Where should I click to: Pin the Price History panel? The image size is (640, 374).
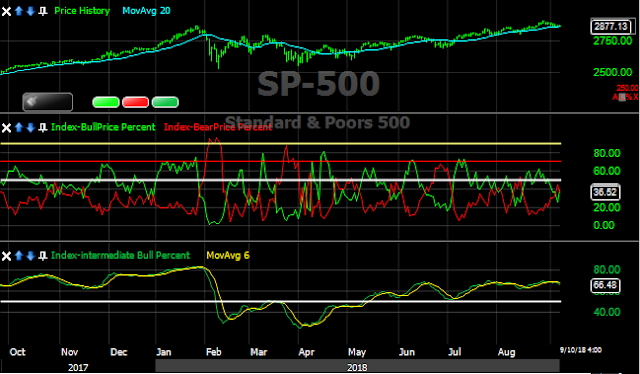pyautogui.click(x=42, y=11)
